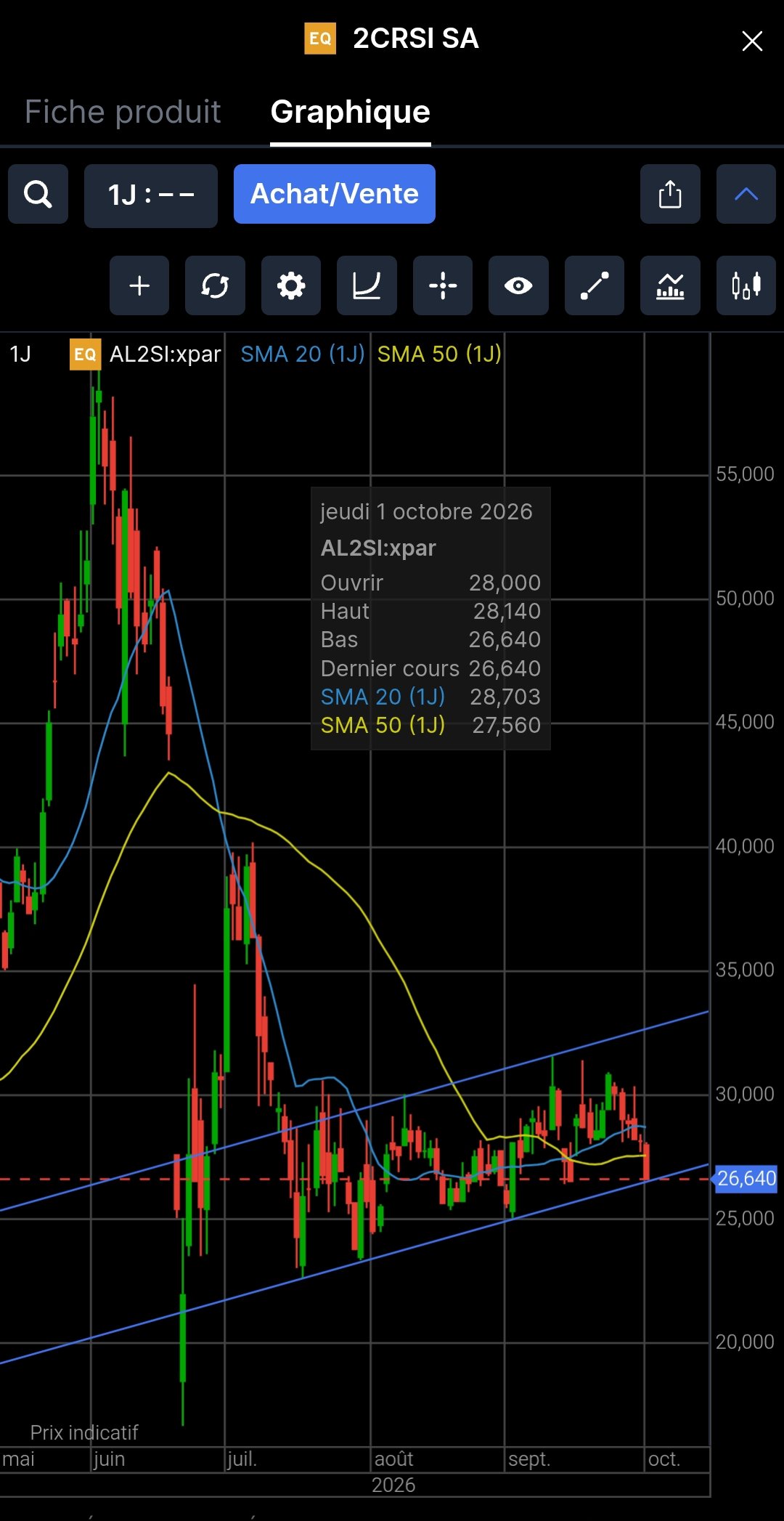Click the 2CRSI SA title
784x1521 pixels.
[x=416, y=38]
